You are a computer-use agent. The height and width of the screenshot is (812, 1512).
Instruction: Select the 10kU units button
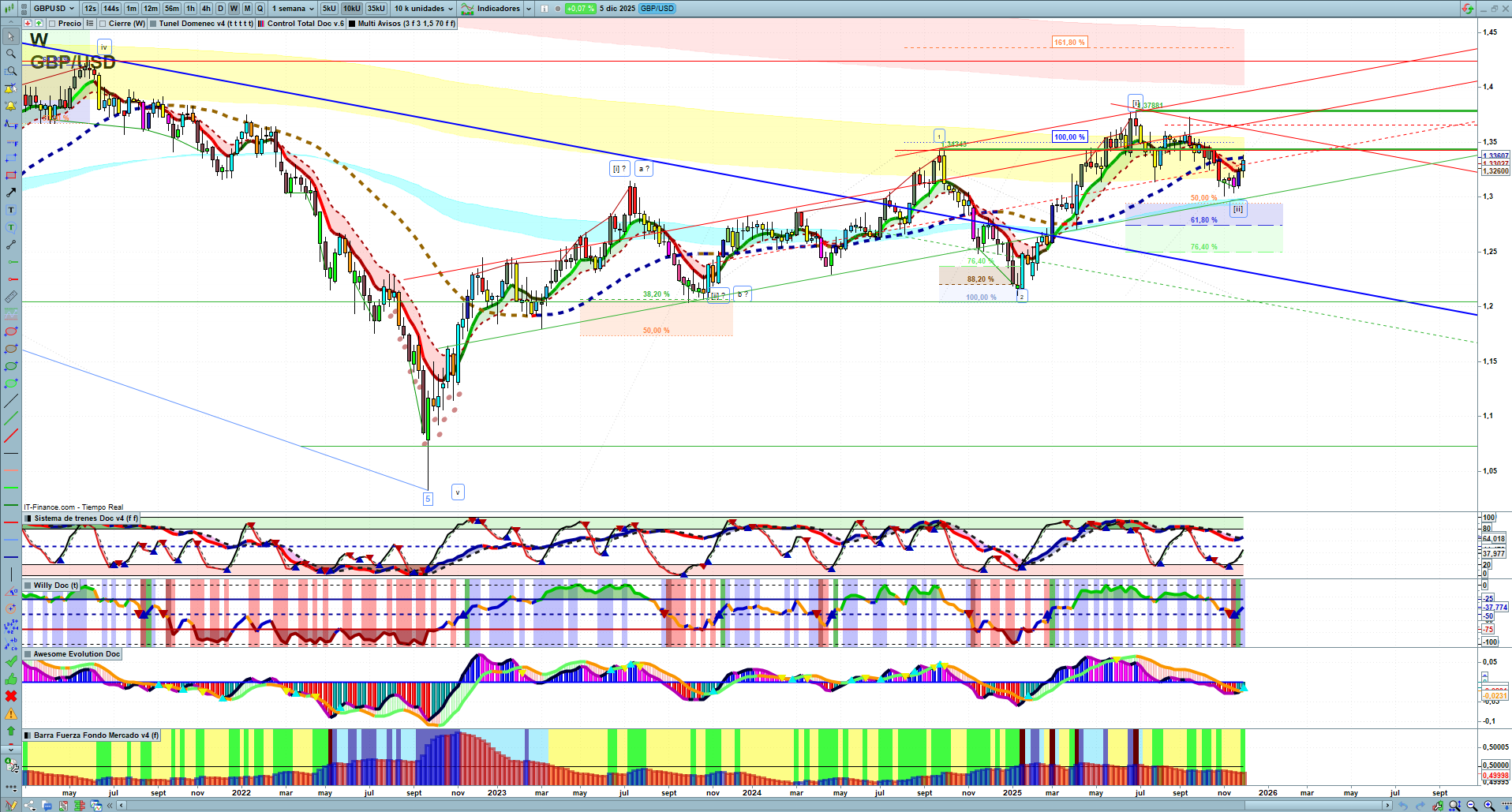(352, 9)
